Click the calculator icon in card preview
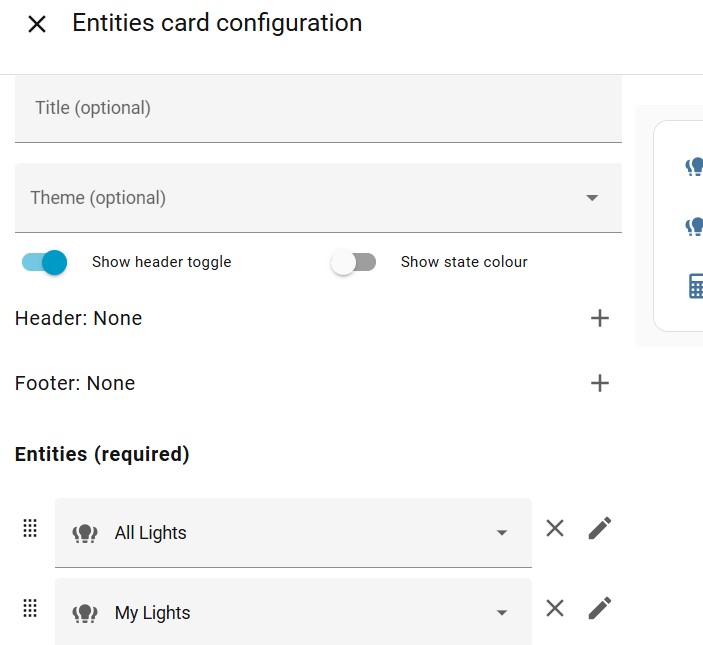Screen dimensions: 703x645 point(696,287)
